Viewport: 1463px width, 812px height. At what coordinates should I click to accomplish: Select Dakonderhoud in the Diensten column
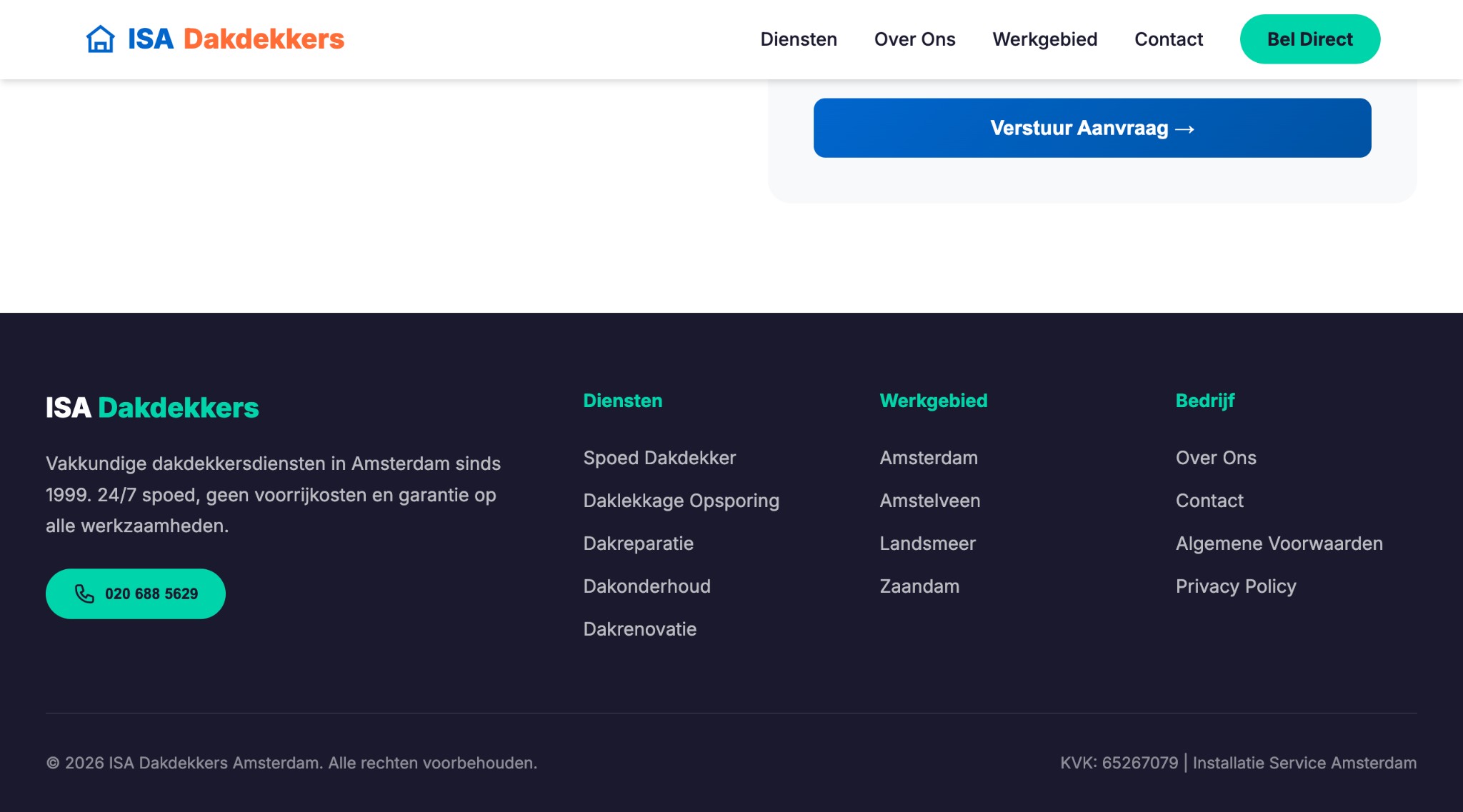pos(646,586)
